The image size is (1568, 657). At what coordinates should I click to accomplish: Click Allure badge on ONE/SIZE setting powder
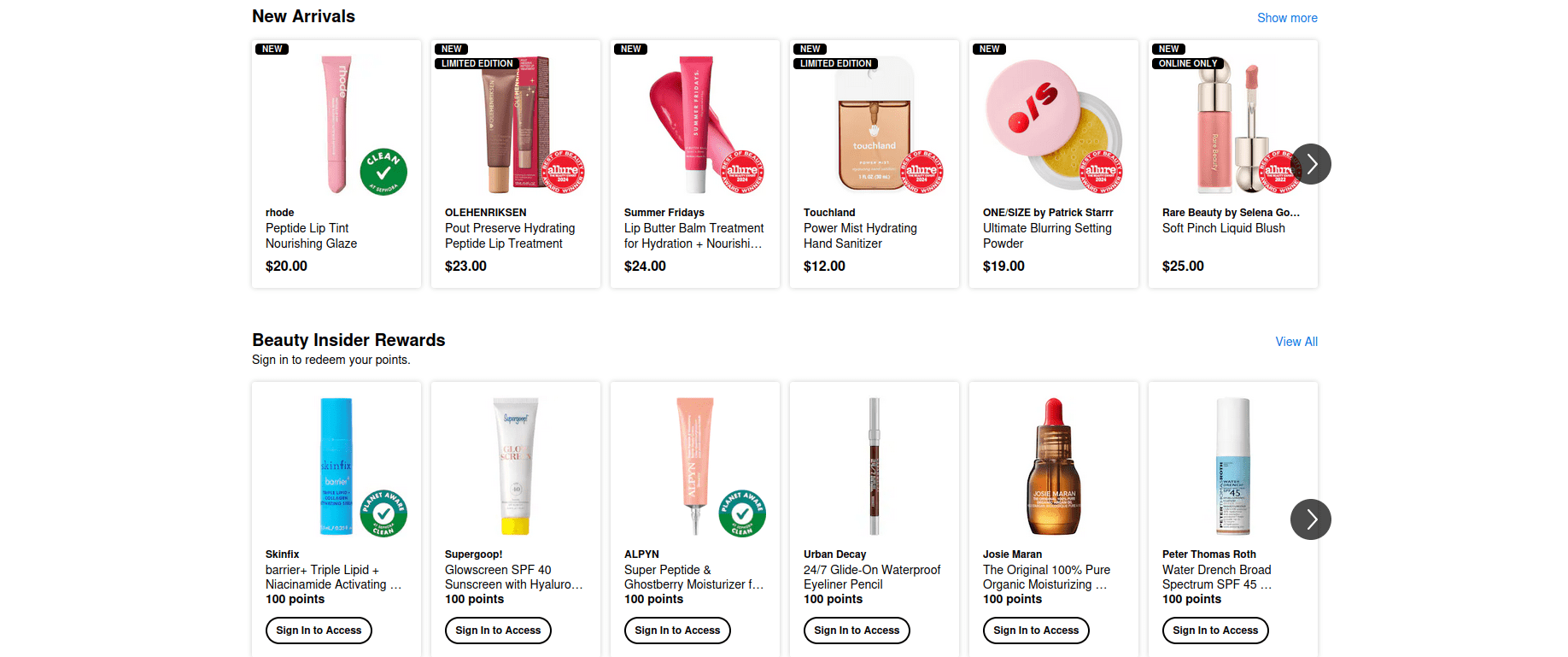coord(1101,172)
